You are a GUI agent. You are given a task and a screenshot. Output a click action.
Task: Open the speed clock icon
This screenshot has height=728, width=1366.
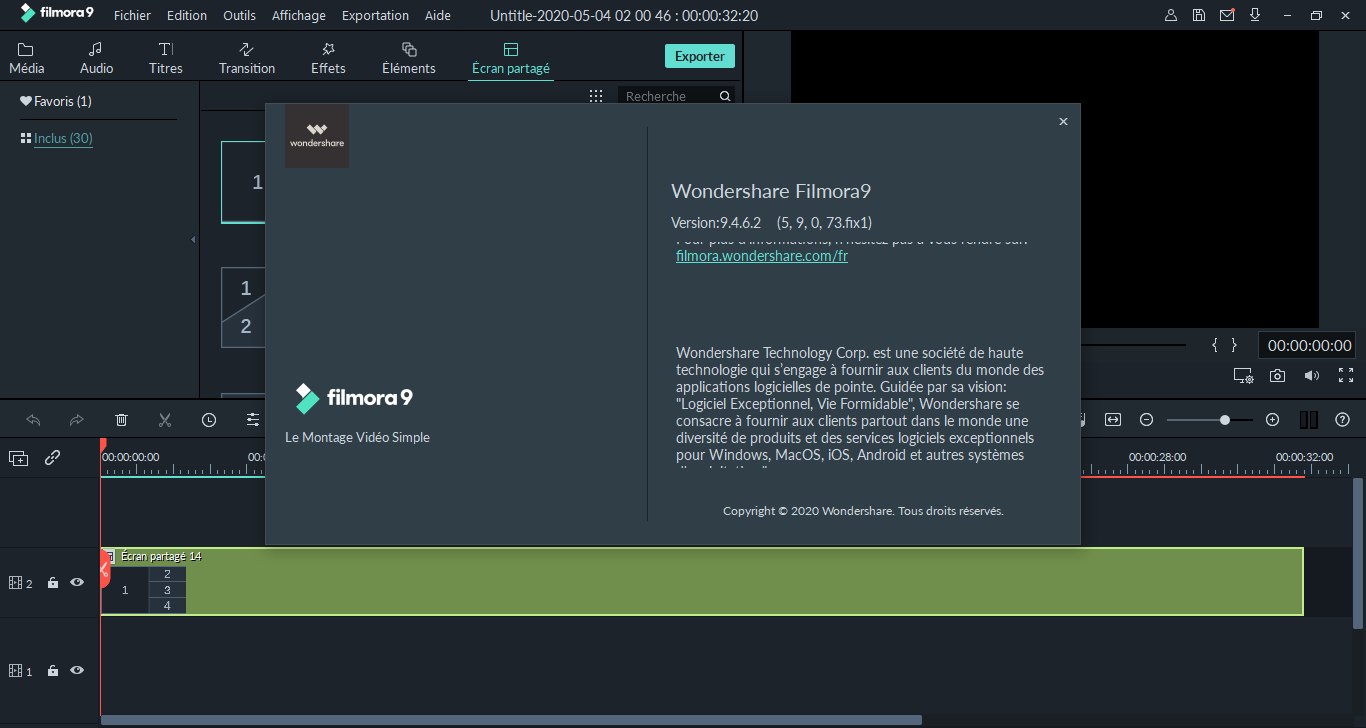209,420
